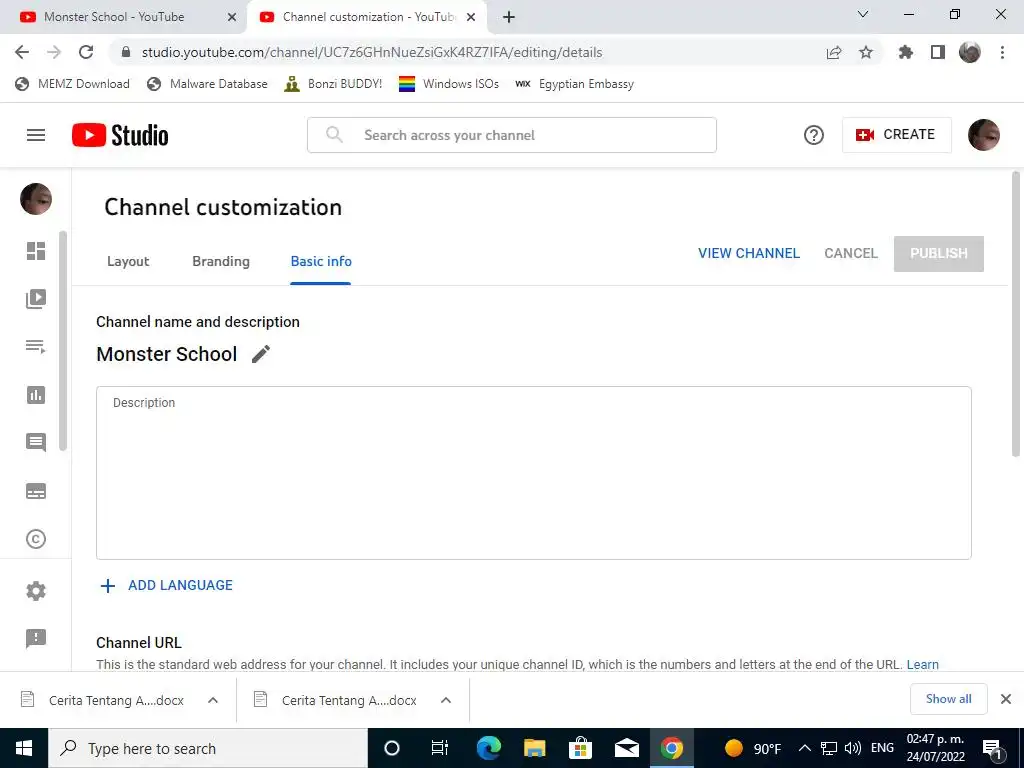Screen dimensions: 1024x768
Task: Click the CREATE button
Action: [x=897, y=135]
